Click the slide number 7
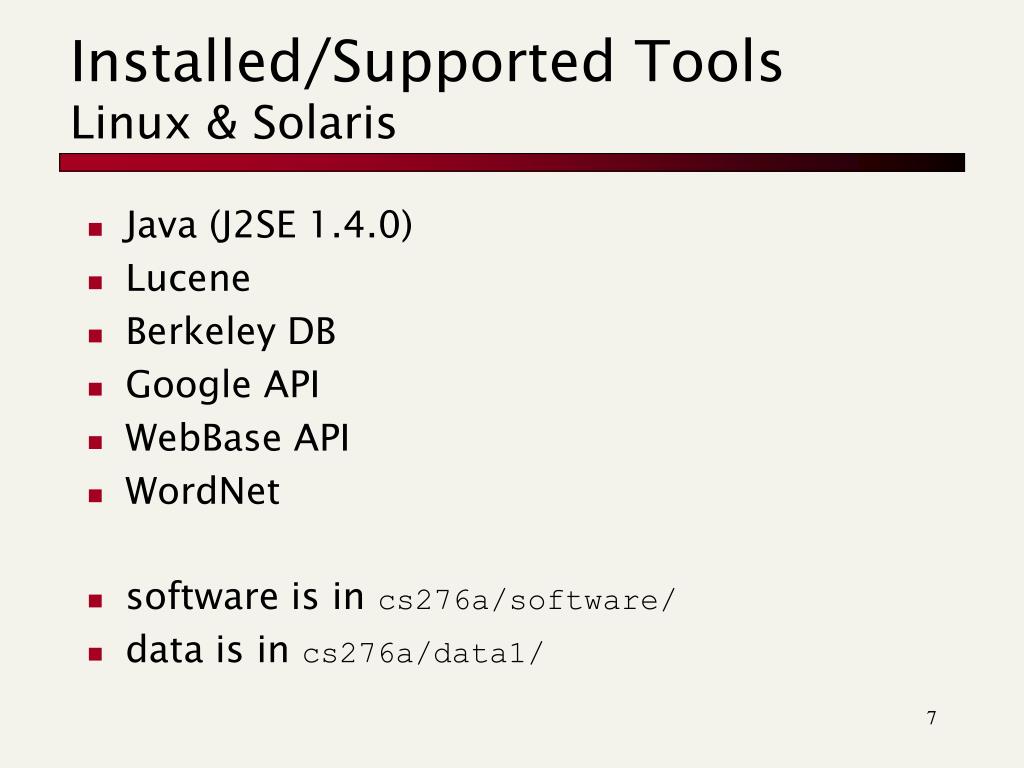The width and height of the screenshot is (1024, 768). [x=931, y=718]
